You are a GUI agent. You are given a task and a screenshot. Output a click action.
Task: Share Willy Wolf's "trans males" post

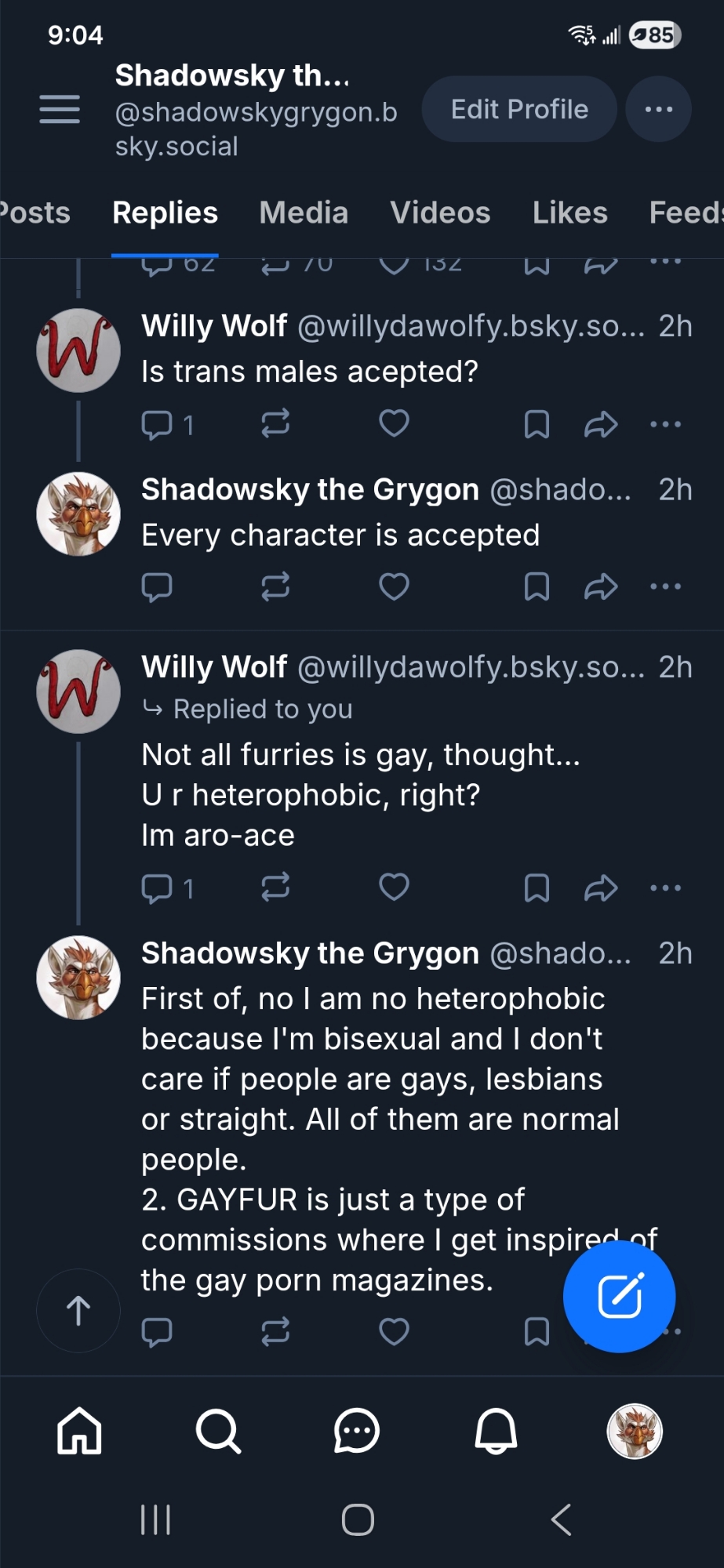pyautogui.click(x=601, y=424)
